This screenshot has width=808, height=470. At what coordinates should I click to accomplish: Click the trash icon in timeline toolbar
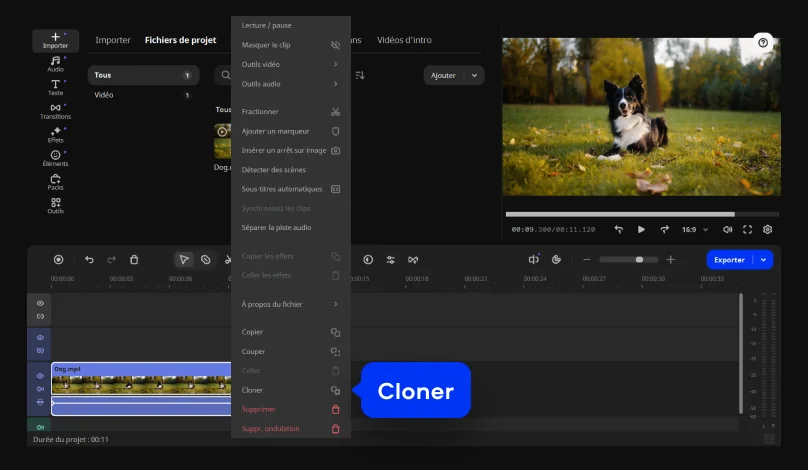pos(134,260)
